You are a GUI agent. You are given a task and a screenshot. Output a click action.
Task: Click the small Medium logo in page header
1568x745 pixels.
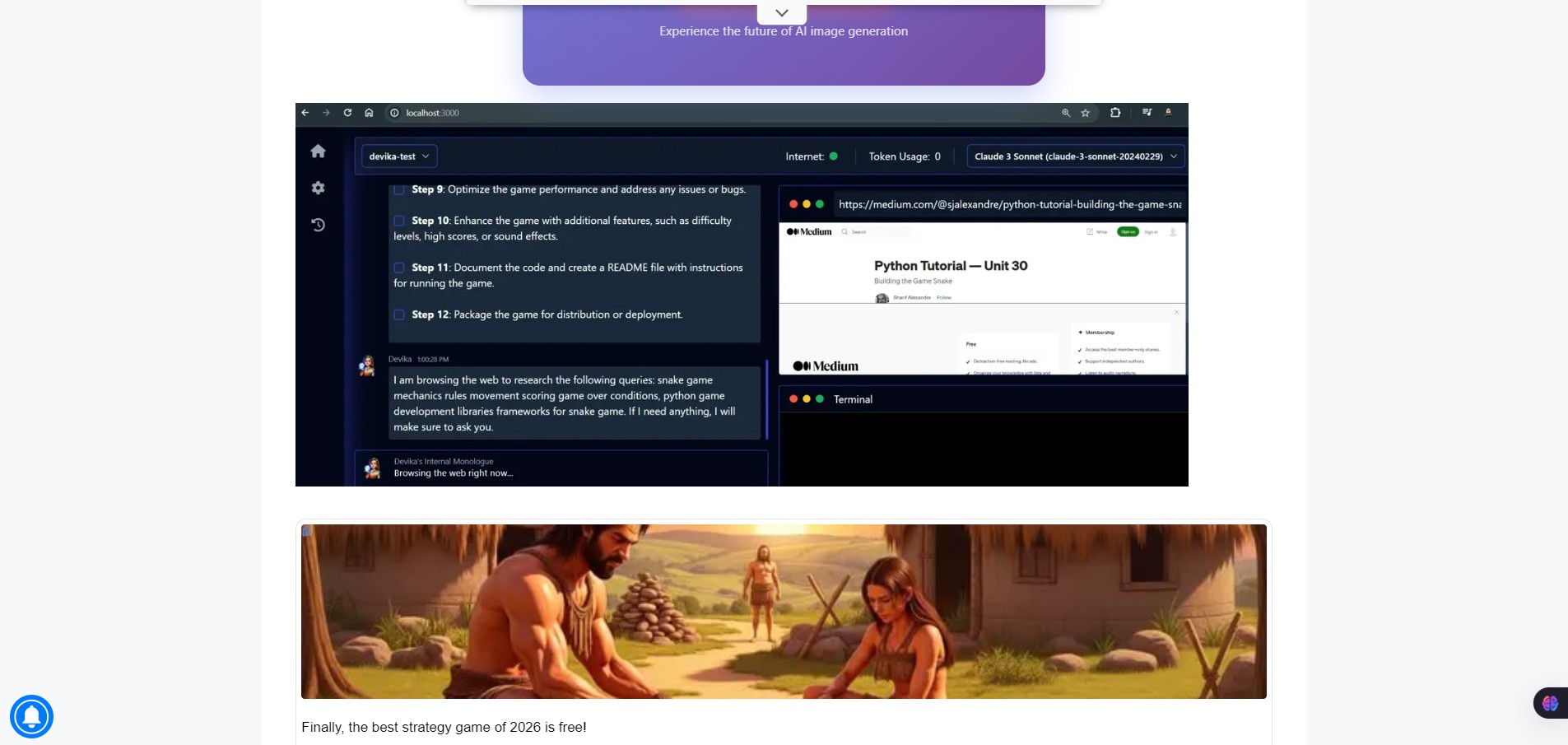tap(809, 232)
